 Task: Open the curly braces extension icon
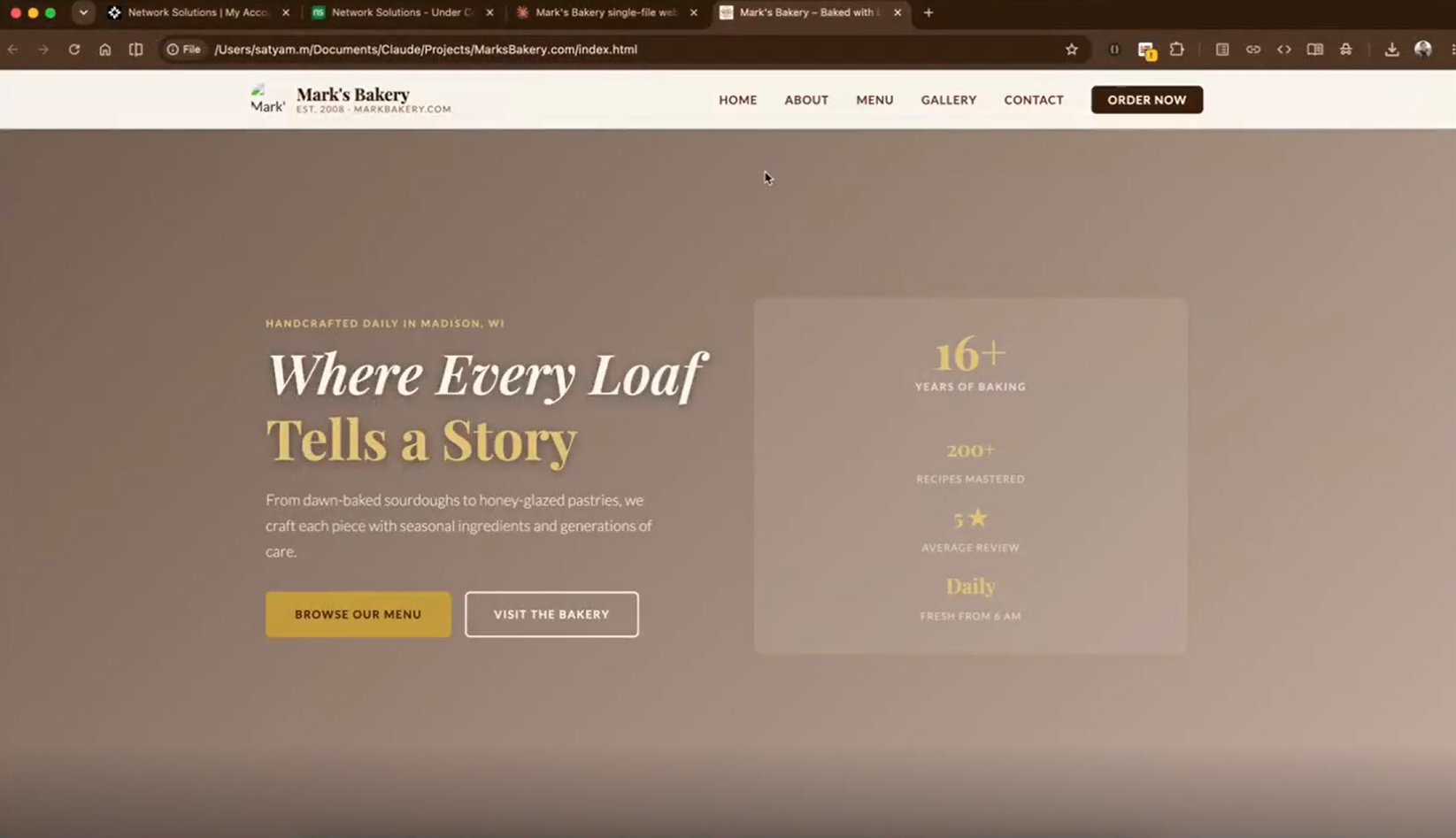(1114, 50)
